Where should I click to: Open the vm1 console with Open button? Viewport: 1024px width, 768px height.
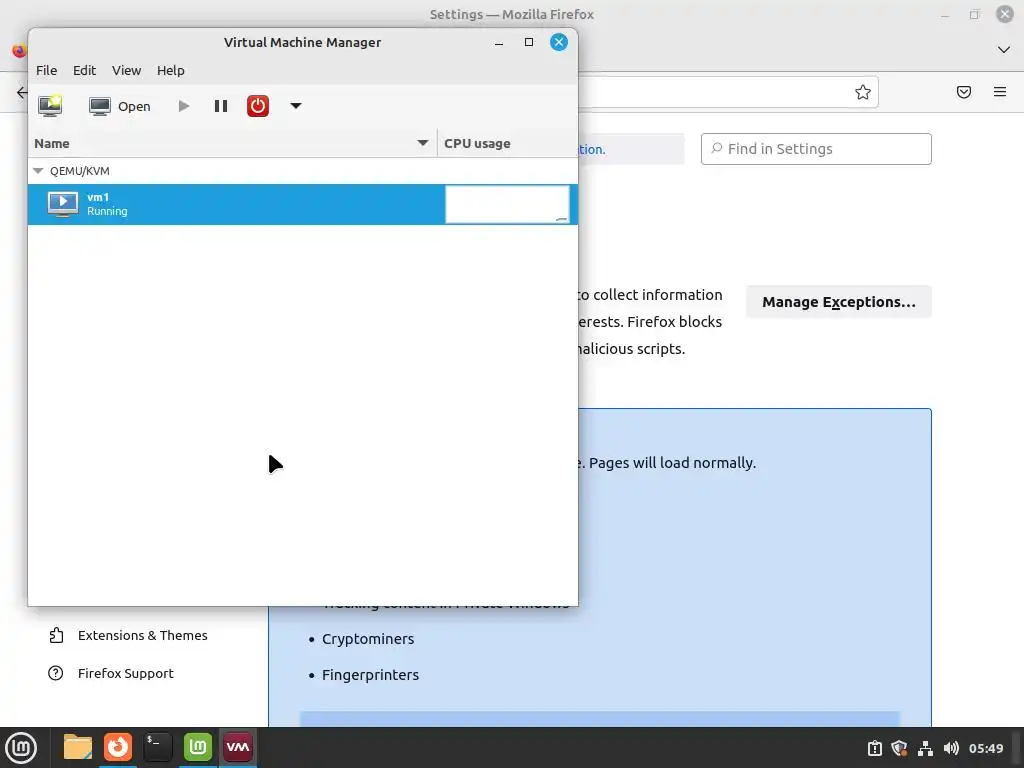120,106
